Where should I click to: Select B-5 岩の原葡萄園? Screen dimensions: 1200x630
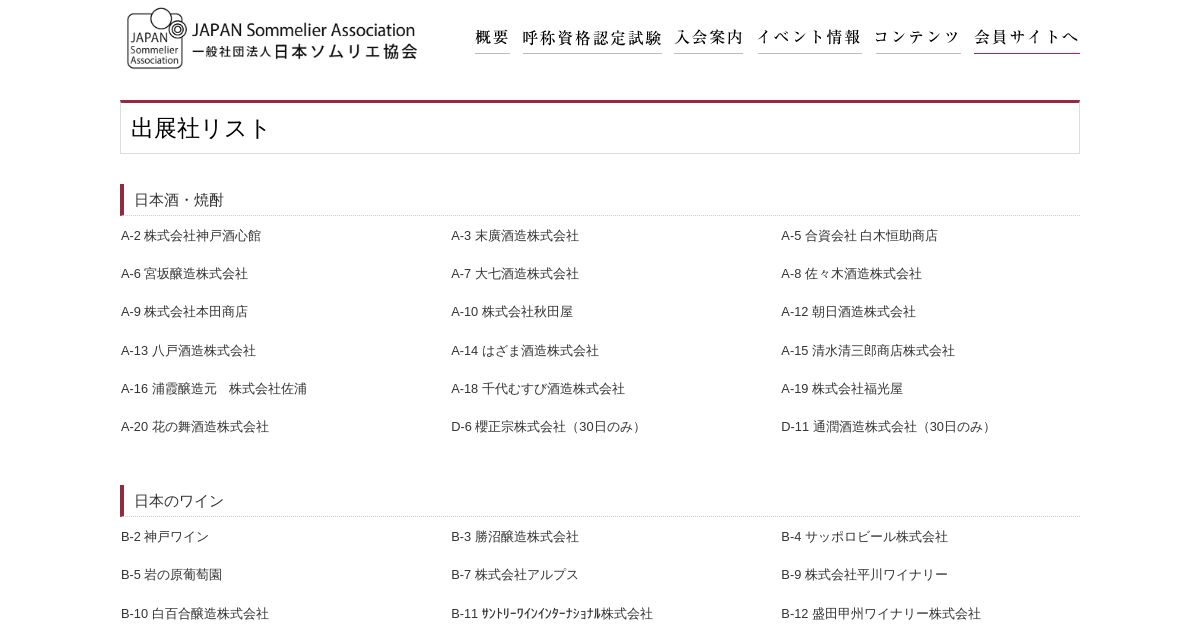tap(171, 575)
